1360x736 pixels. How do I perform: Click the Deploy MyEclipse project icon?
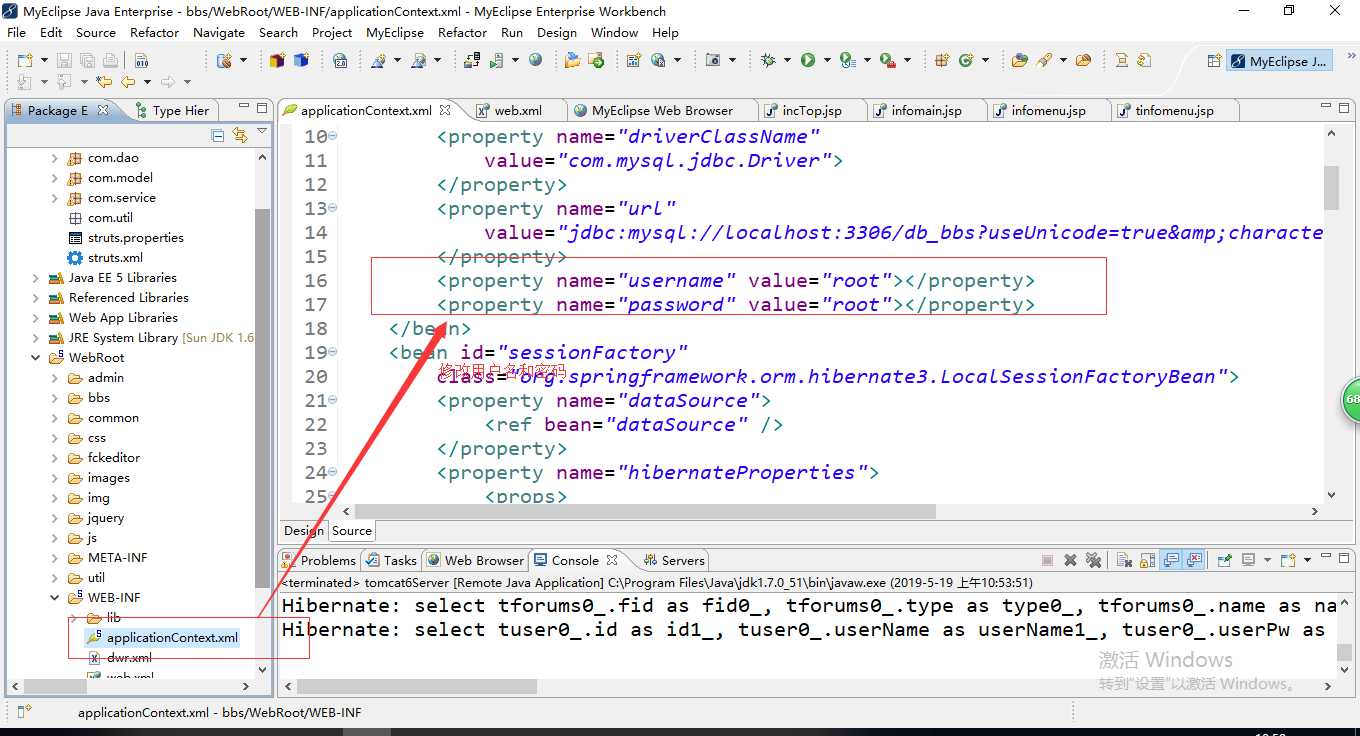(473, 60)
